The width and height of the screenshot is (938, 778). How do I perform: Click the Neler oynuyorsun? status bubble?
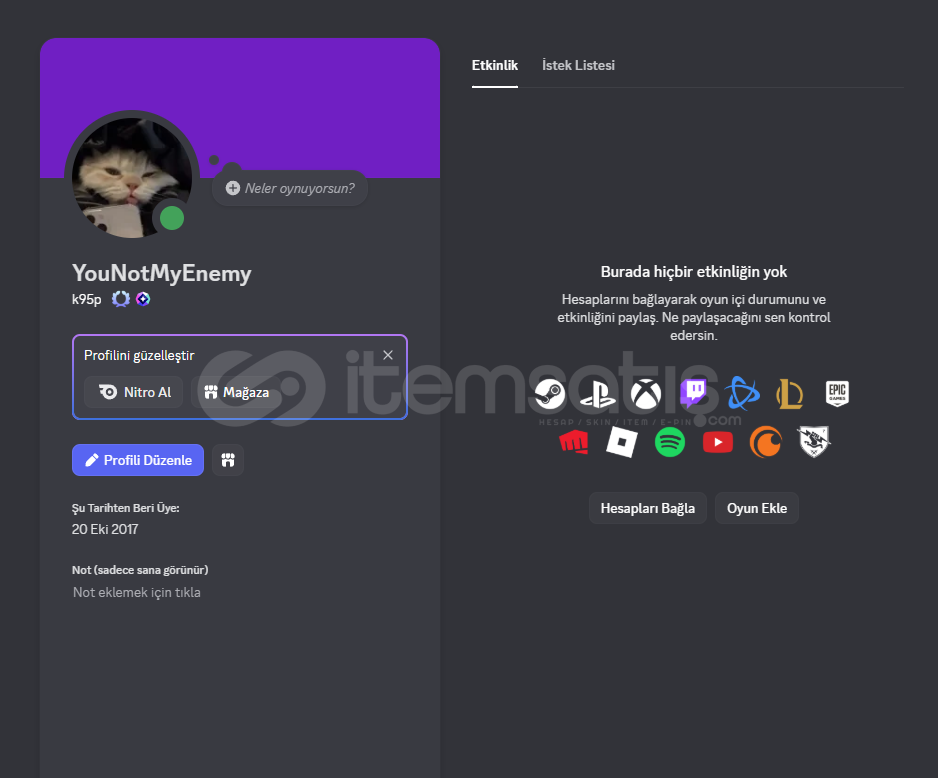[x=290, y=188]
